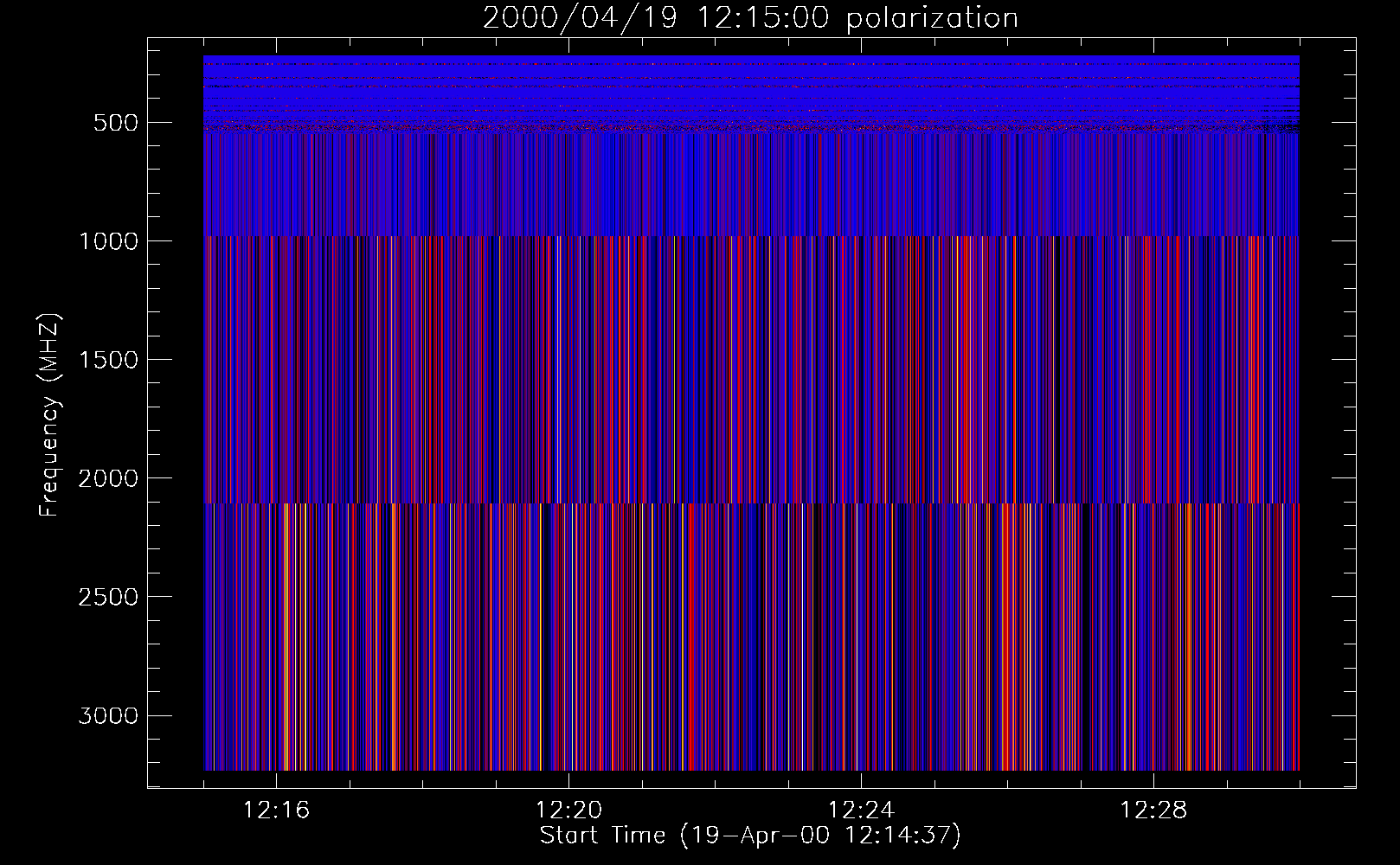
Task: Click the 2000 frequency tick label
Action: pyautogui.click(x=108, y=478)
